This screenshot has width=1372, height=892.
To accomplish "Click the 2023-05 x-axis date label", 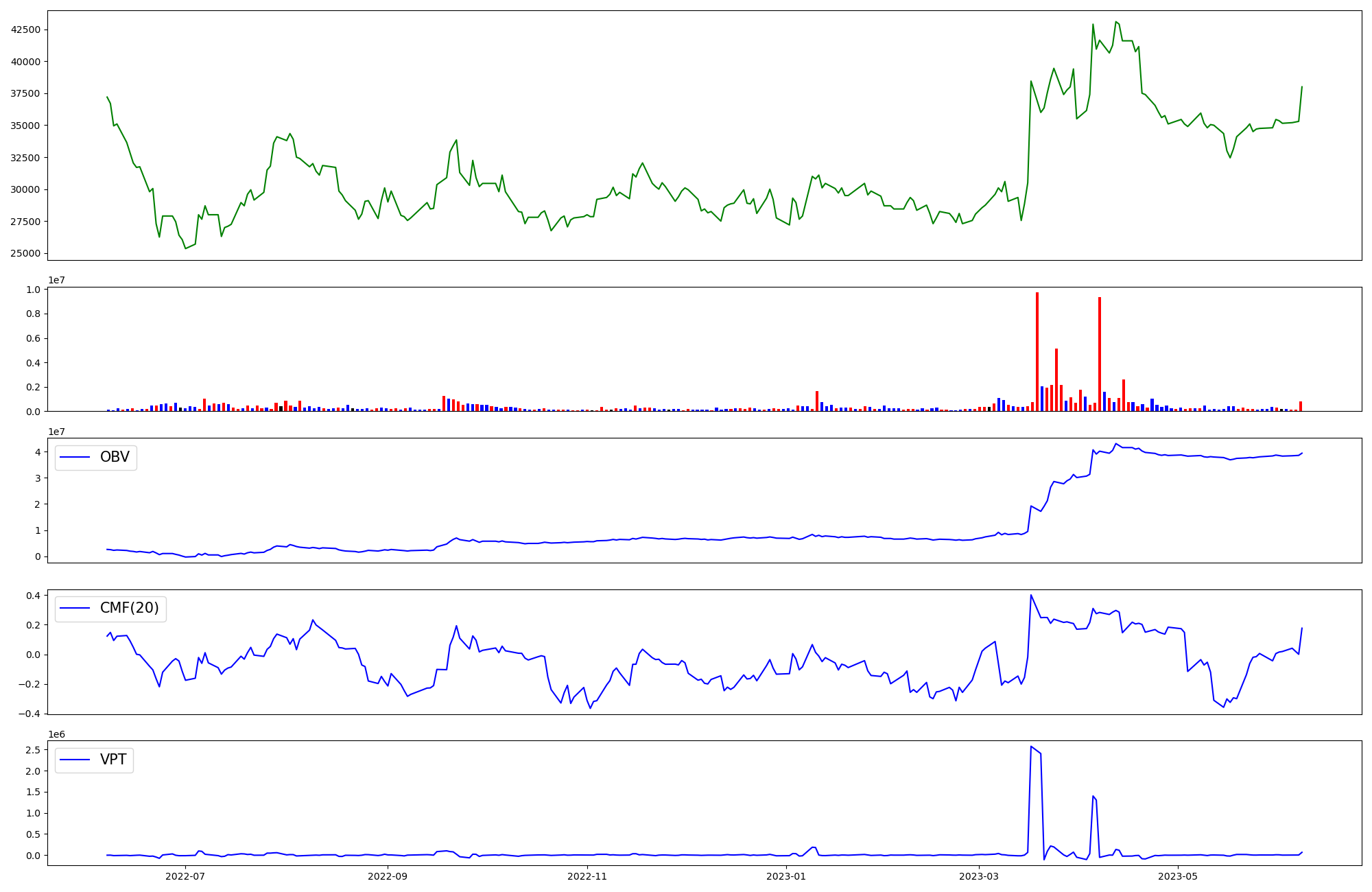I will click(1178, 876).
